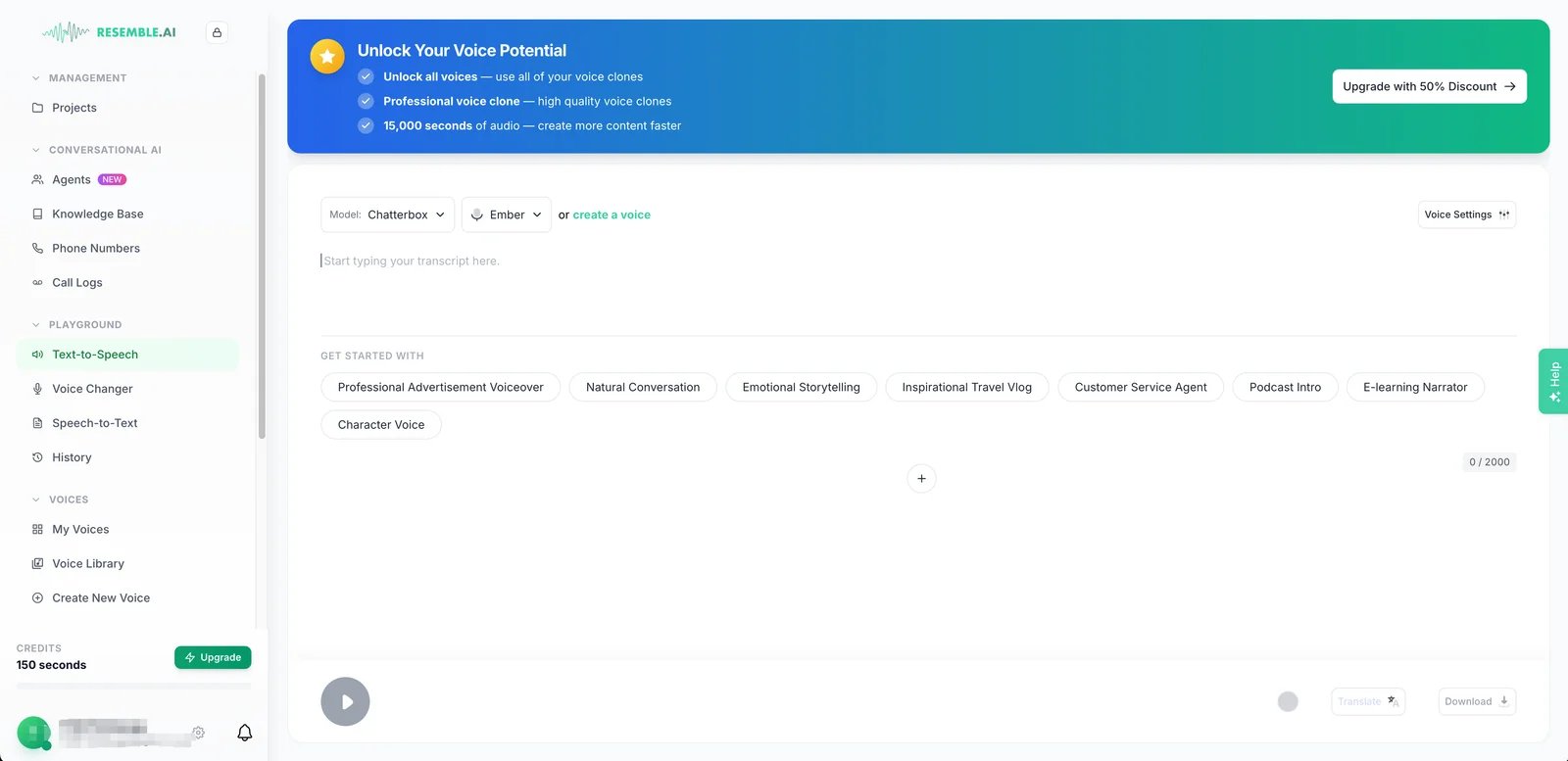Viewport: 1568px width, 761px height.
Task: Open notifications bell icon
Action: coord(245,733)
